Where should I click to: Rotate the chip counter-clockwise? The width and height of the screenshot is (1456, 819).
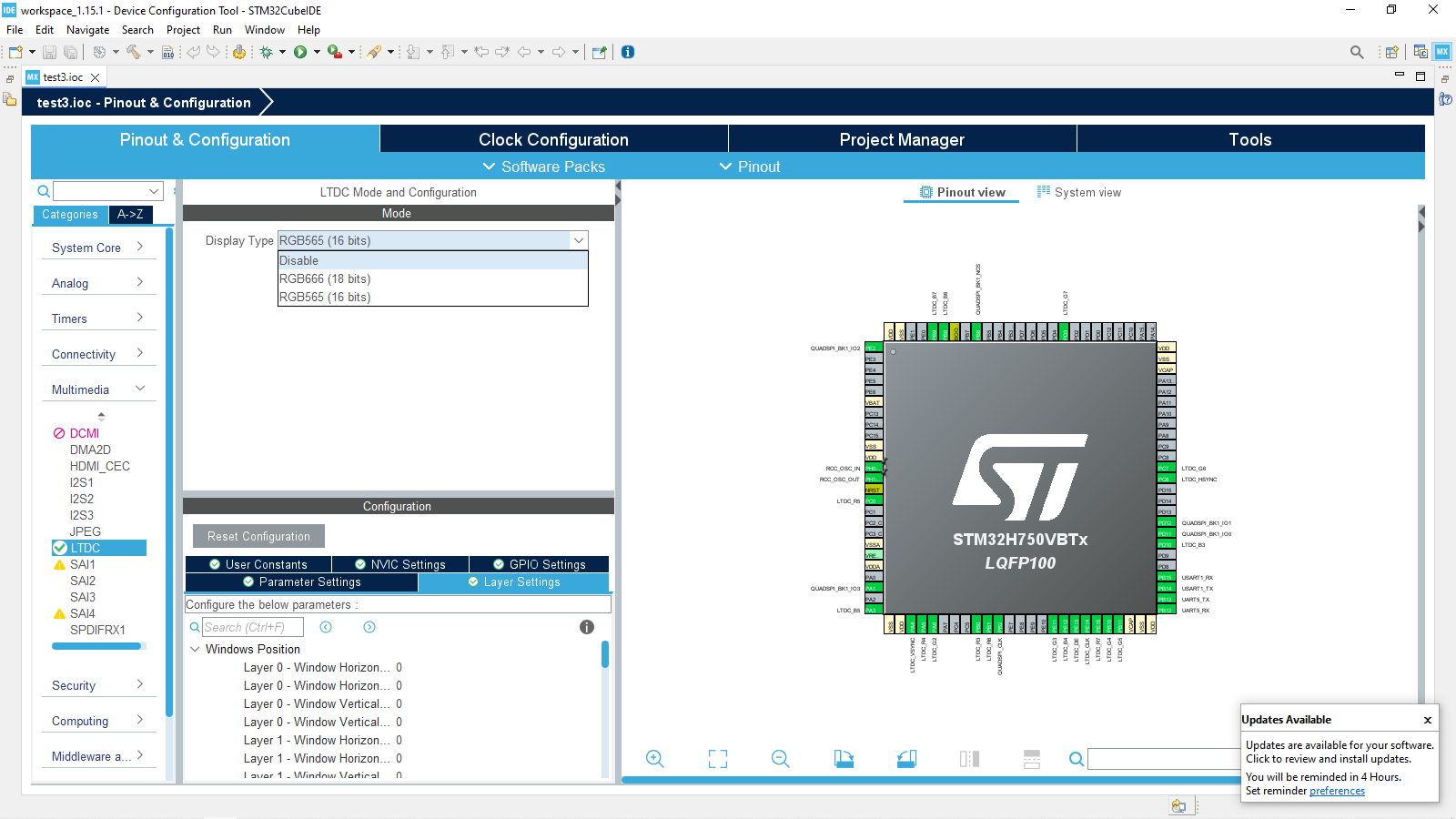tap(906, 759)
